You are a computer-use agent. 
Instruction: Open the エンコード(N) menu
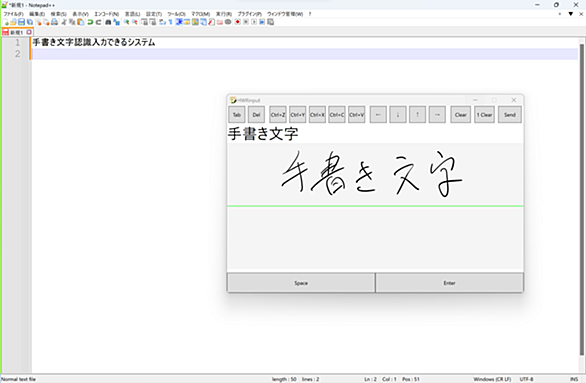107,14
